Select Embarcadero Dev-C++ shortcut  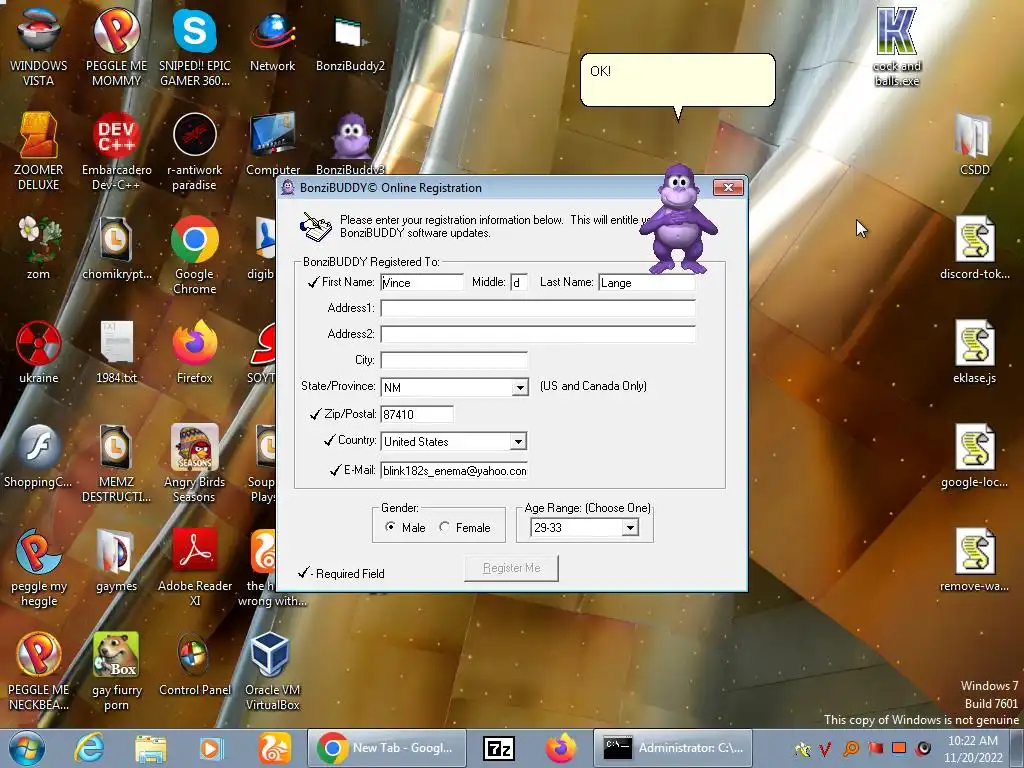(116, 150)
